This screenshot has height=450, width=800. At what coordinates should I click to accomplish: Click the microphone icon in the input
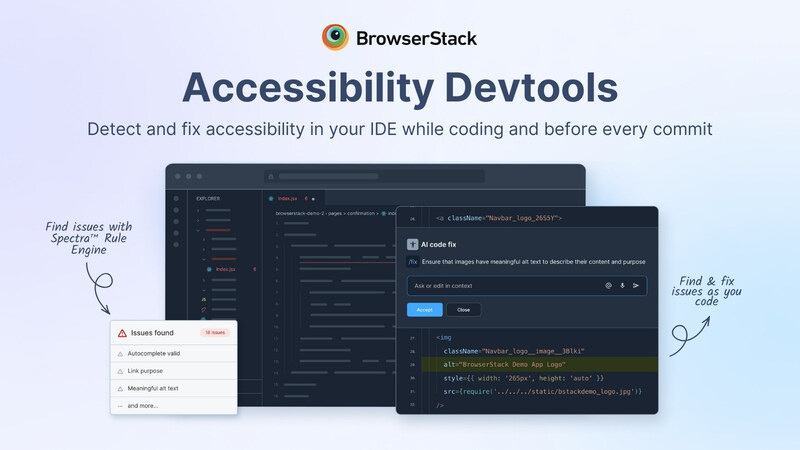622,286
